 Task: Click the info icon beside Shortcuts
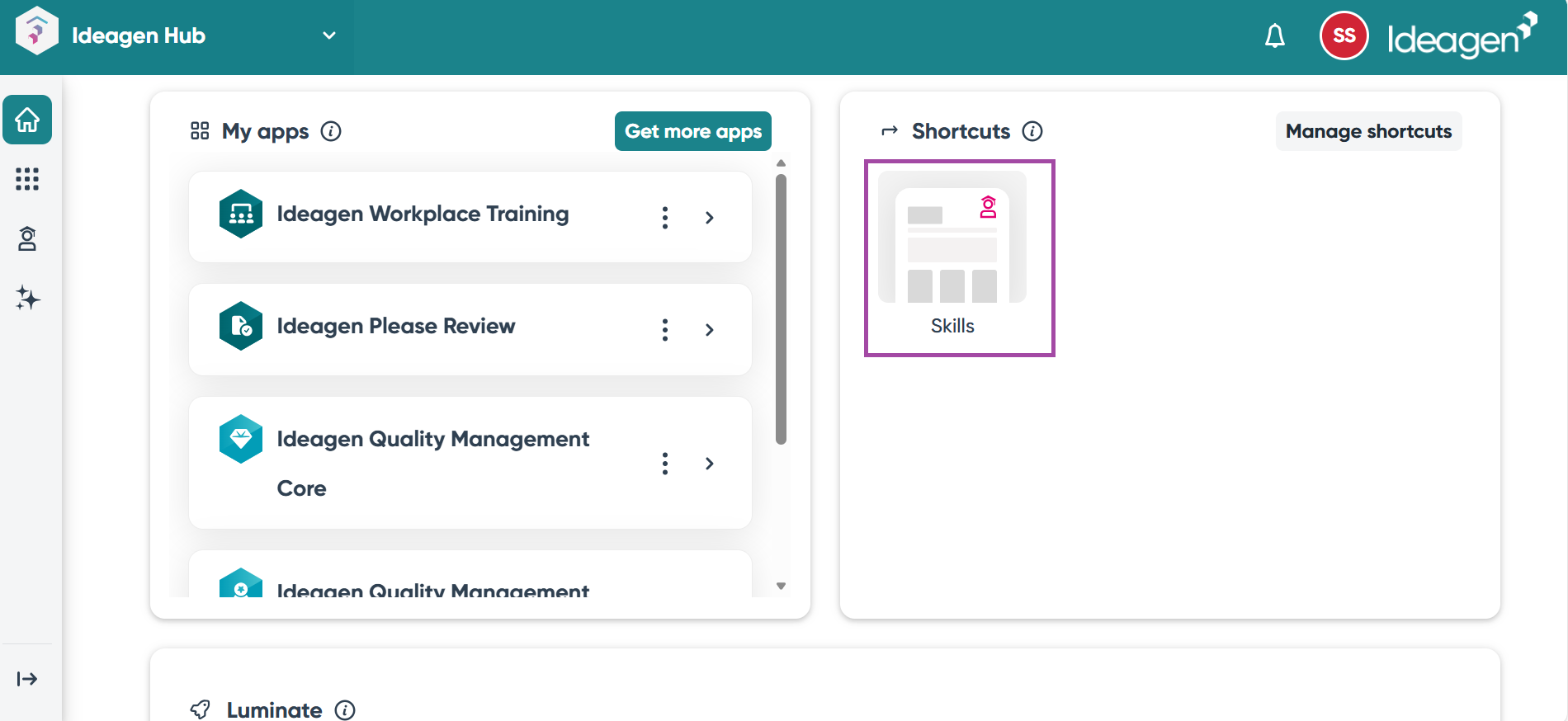click(1032, 131)
